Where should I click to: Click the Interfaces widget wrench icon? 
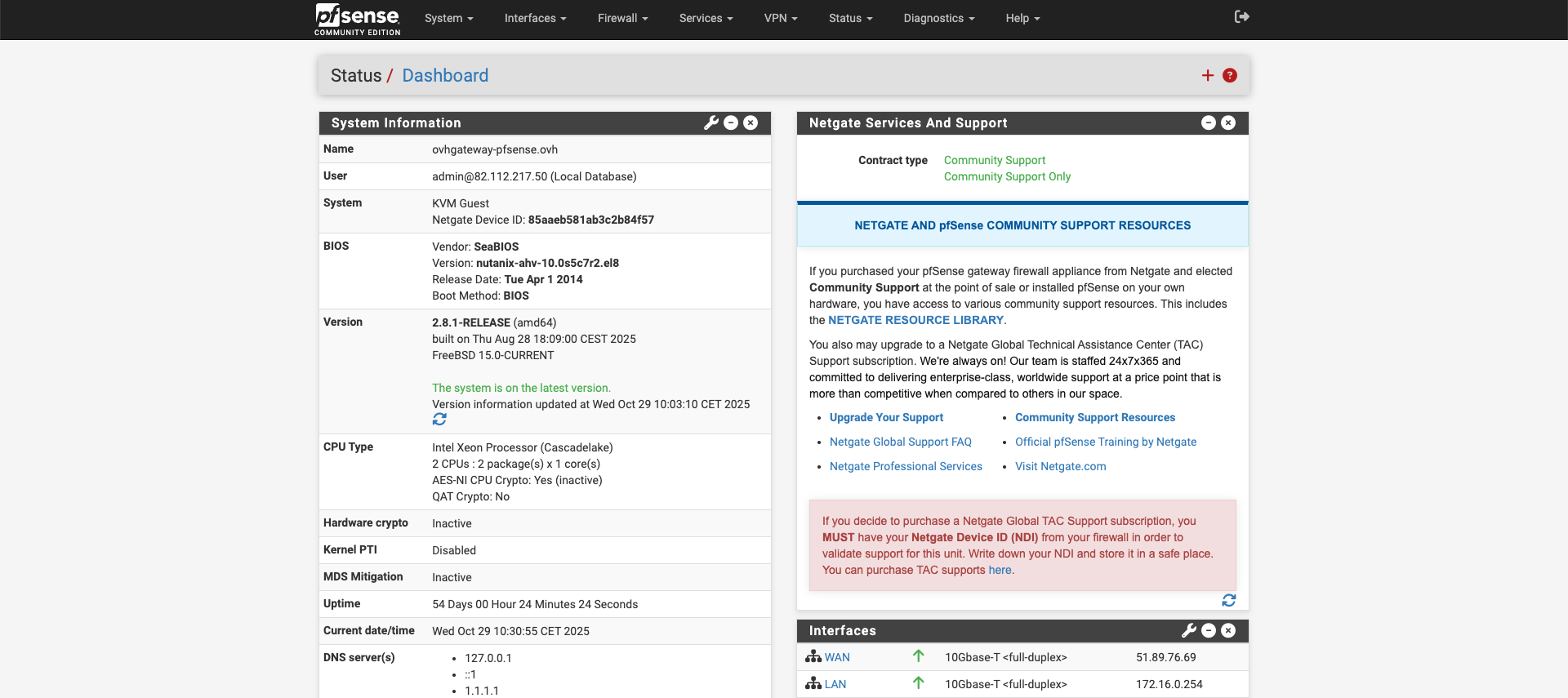(1188, 630)
